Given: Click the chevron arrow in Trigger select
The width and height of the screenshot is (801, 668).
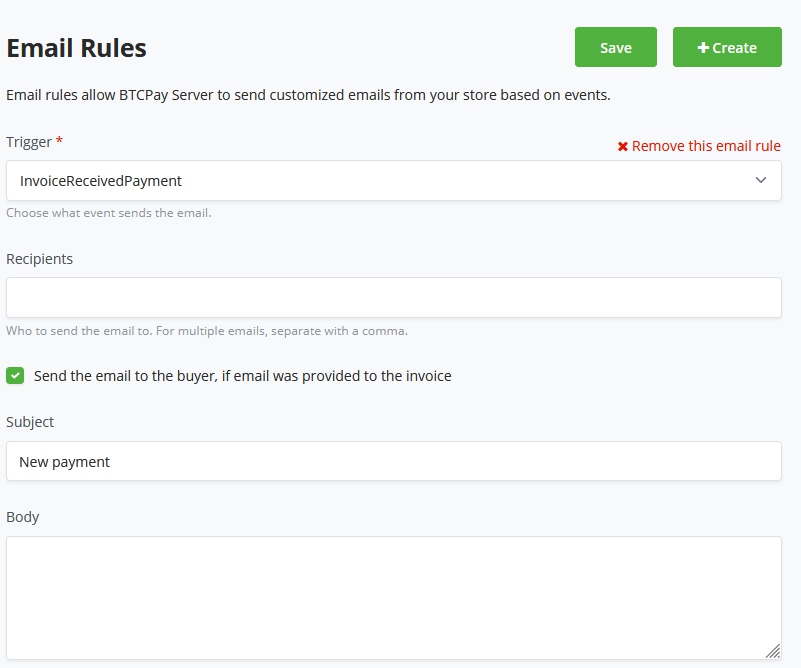Looking at the screenshot, I should coord(761,181).
